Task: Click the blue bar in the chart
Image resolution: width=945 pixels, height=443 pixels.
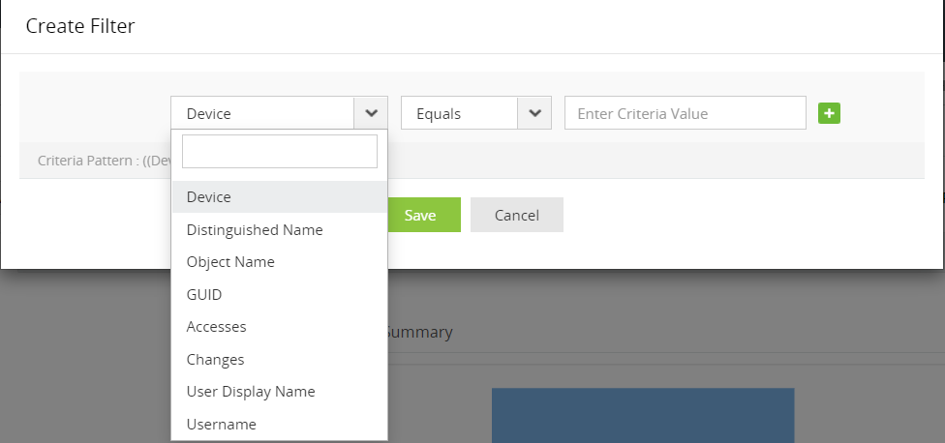Action: 642,415
